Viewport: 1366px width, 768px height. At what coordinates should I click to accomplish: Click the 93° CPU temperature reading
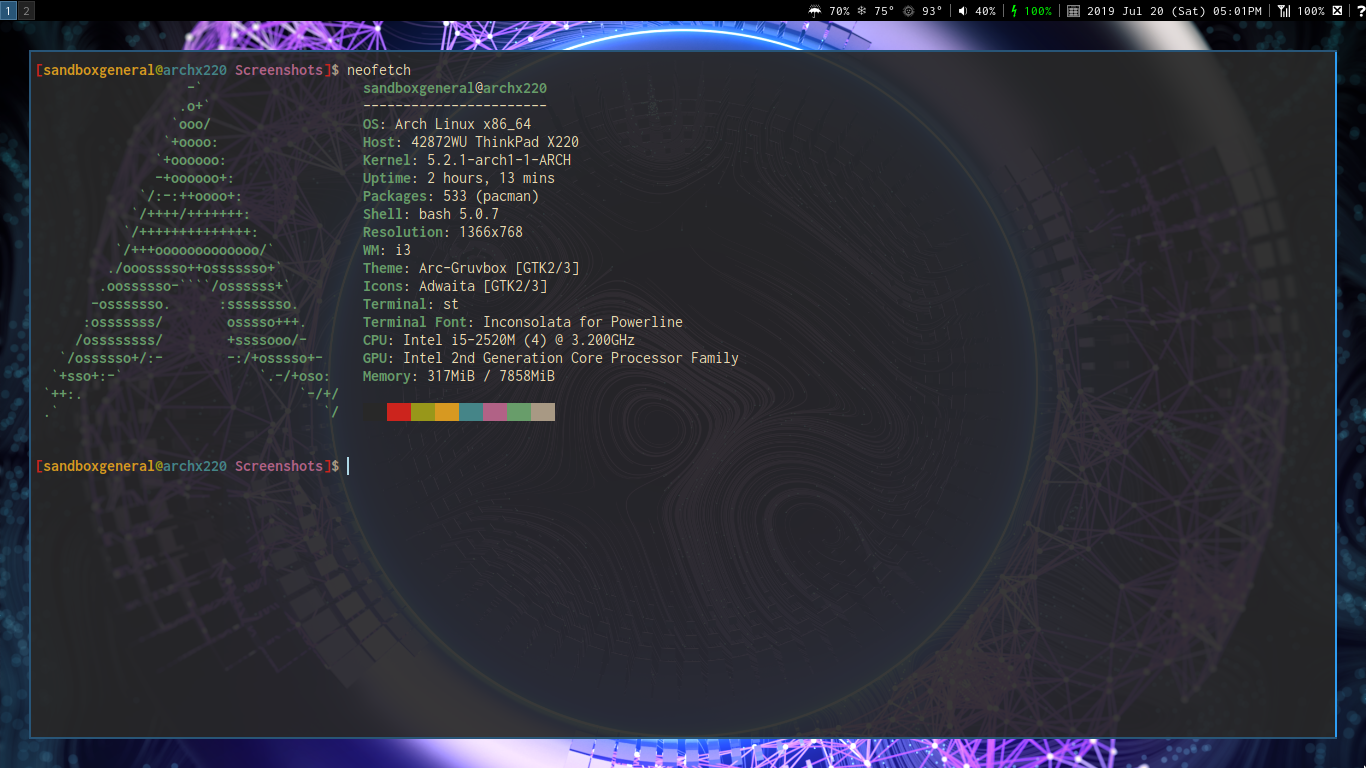(x=932, y=11)
